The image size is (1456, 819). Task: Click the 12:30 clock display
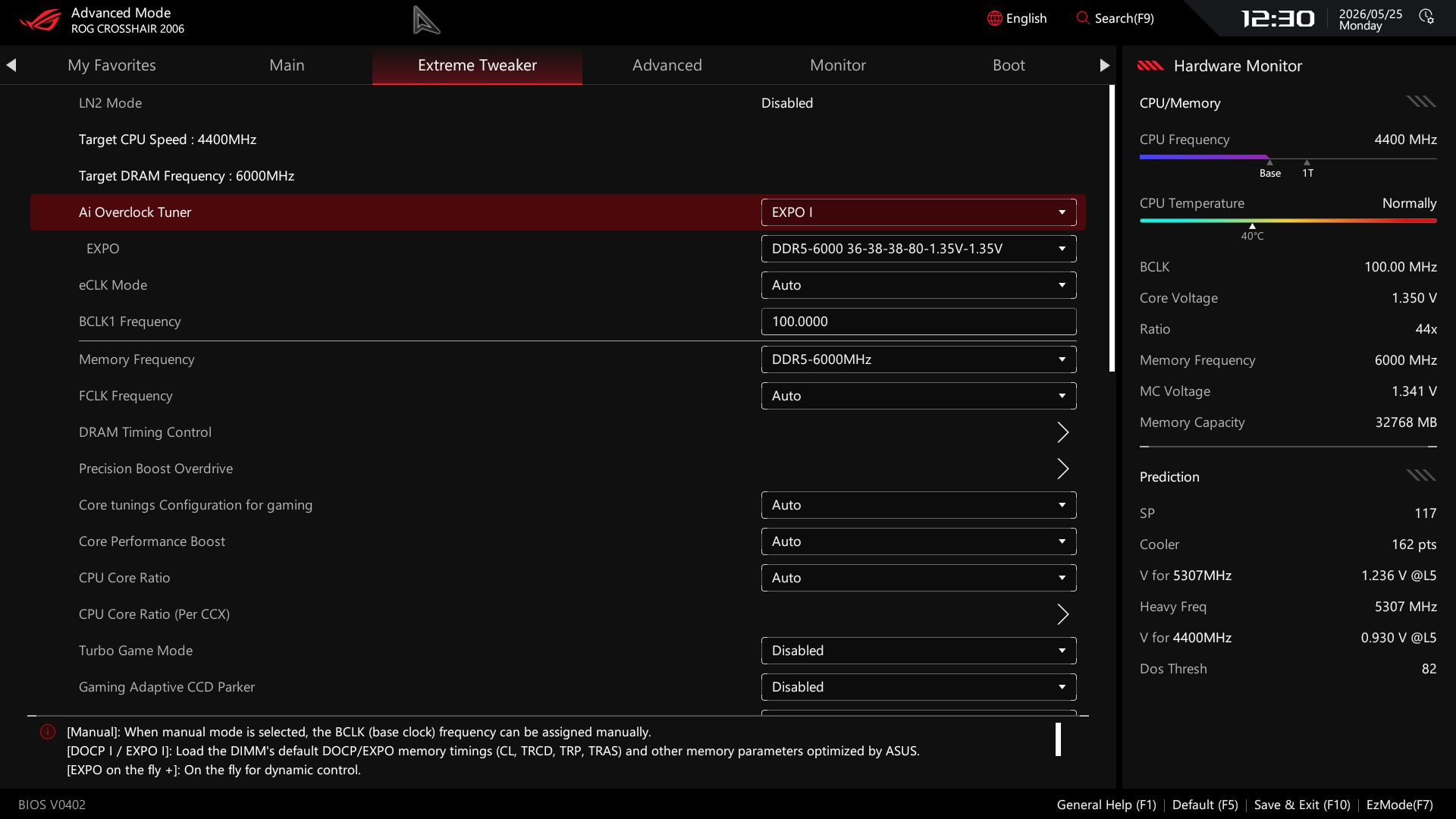[1278, 18]
